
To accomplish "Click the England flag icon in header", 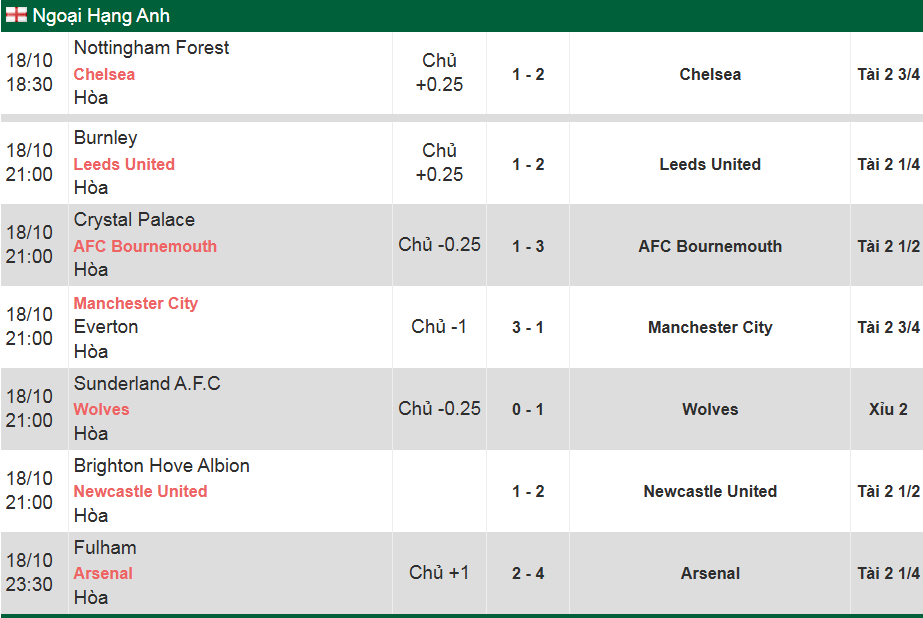I will pyautogui.click(x=17, y=16).
